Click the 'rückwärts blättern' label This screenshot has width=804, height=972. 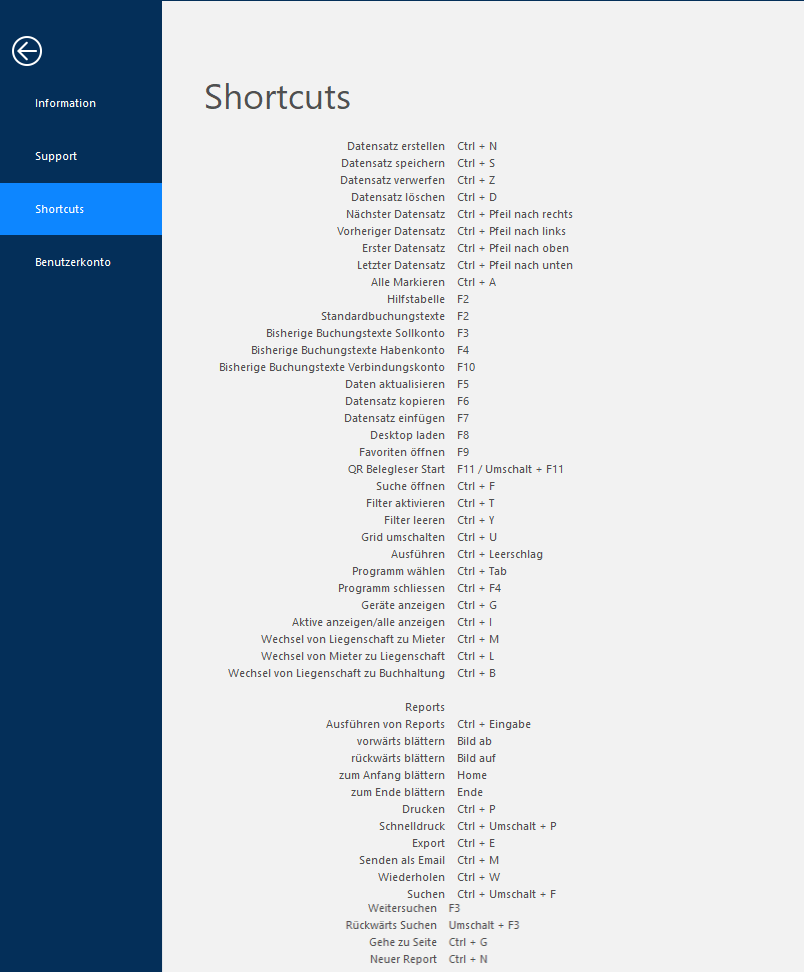point(397,758)
